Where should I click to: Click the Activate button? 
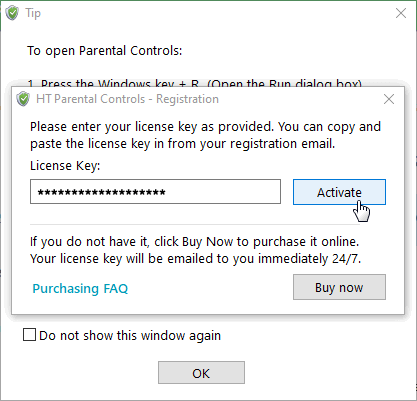(x=339, y=192)
